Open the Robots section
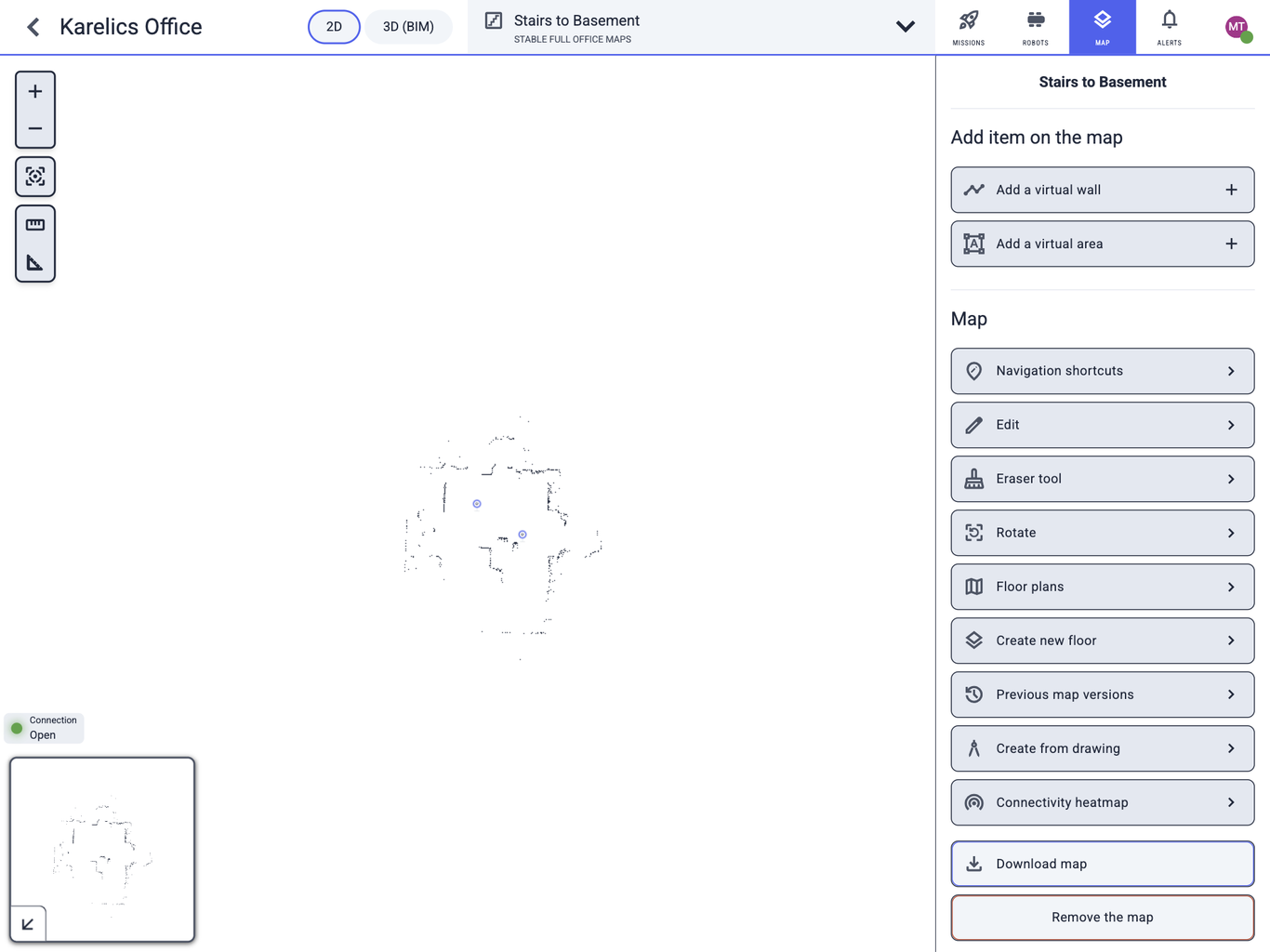Screen dimensions: 1270x952 [x=1036, y=27]
